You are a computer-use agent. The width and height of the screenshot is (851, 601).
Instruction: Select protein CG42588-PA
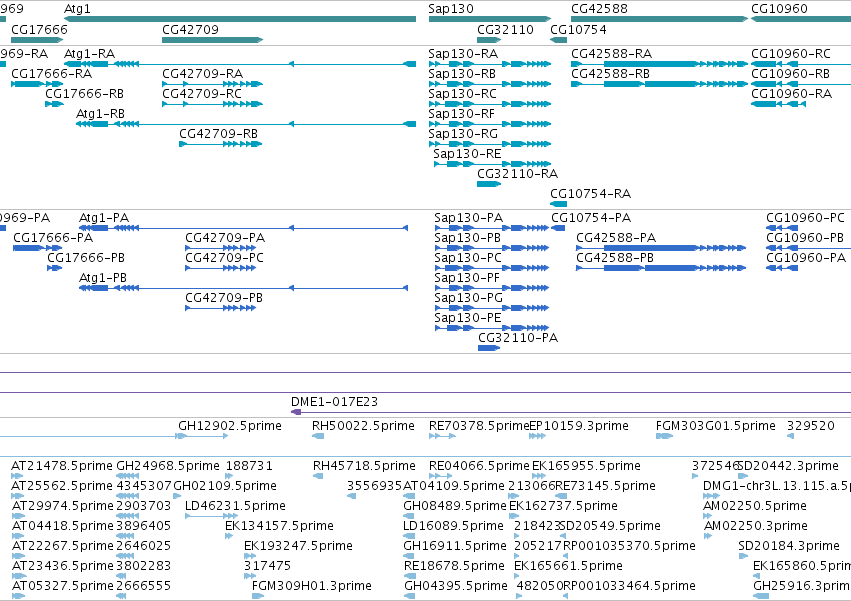[x=661, y=248]
